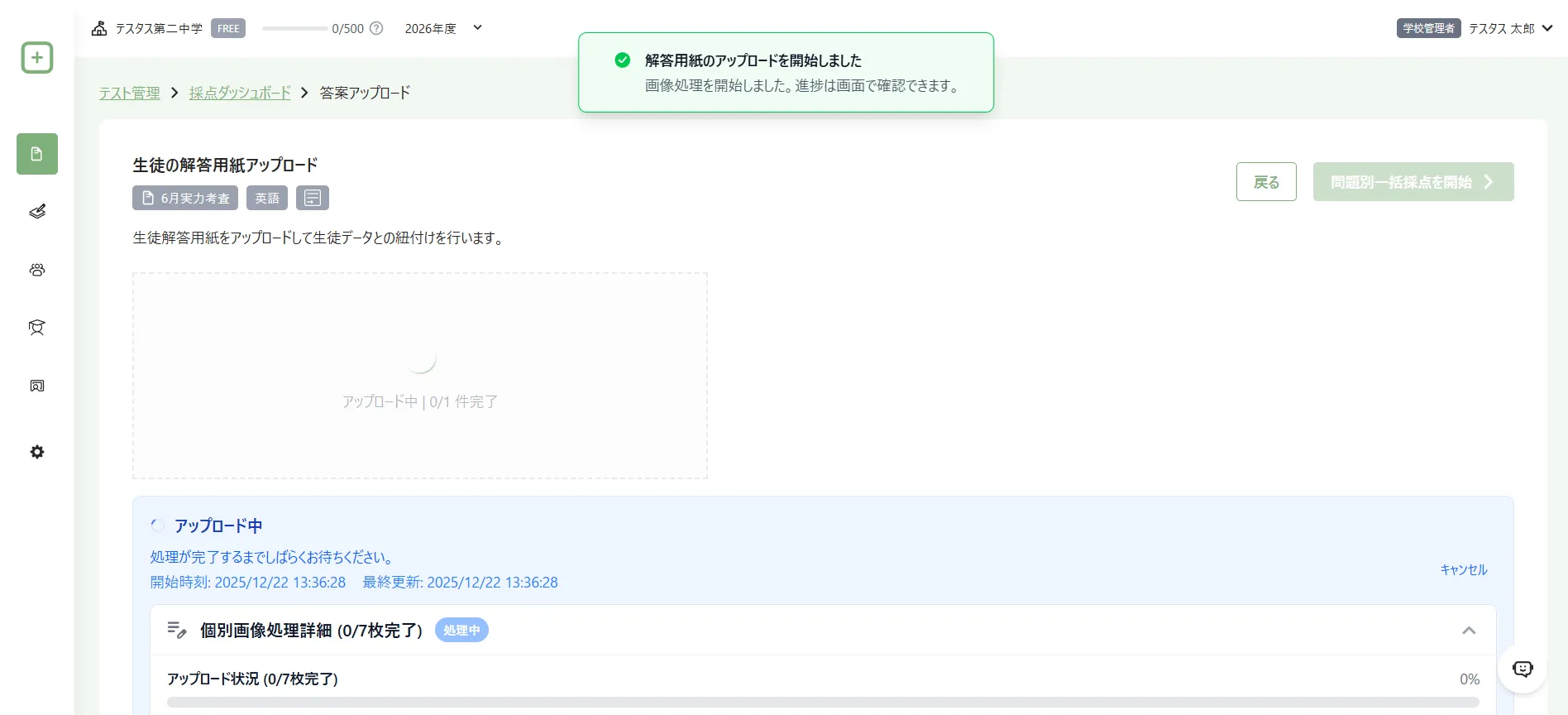This screenshot has height=715, width=1568.
Task: Go to テスト管理 breadcrumb link
Action: click(130, 93)
